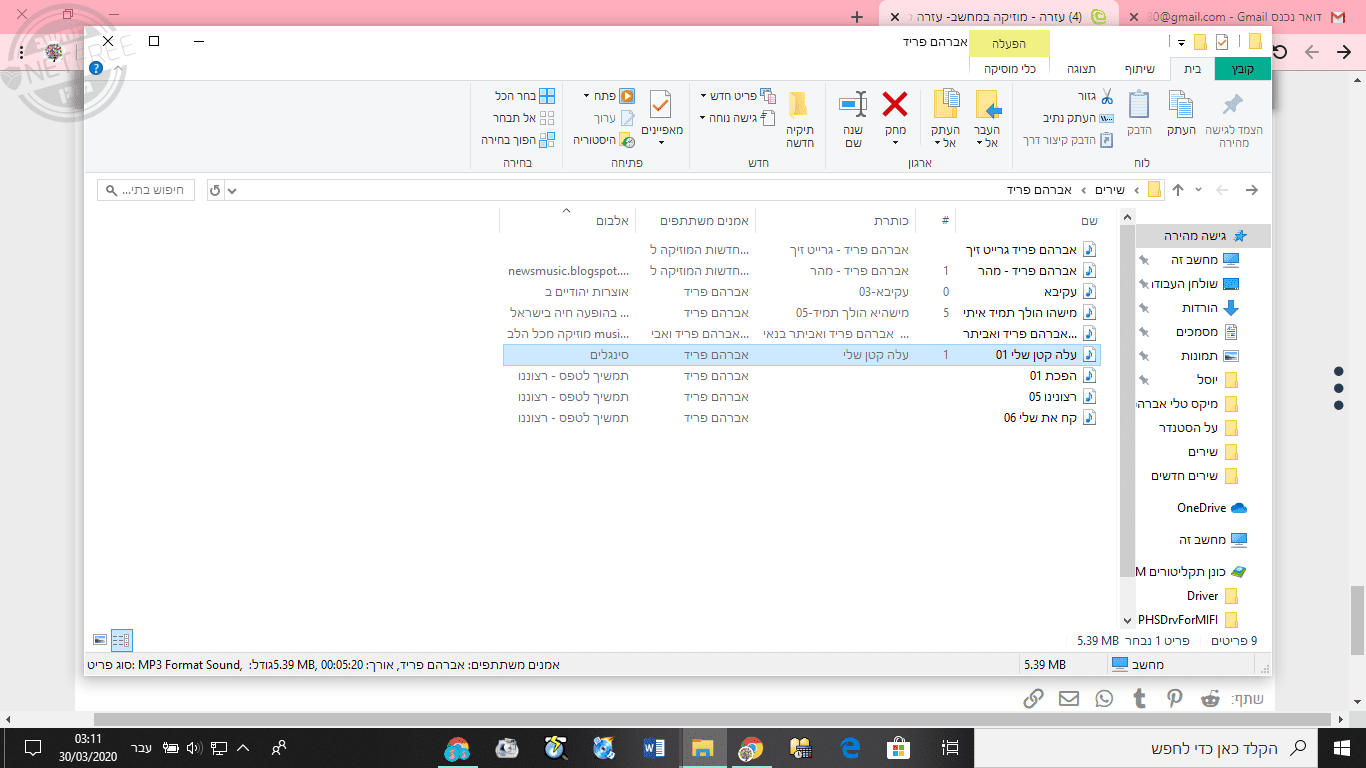Viewport: 1366px width, 768px height.
Task: Open OneDrive in navigation pane
Action: (1212, 508)
